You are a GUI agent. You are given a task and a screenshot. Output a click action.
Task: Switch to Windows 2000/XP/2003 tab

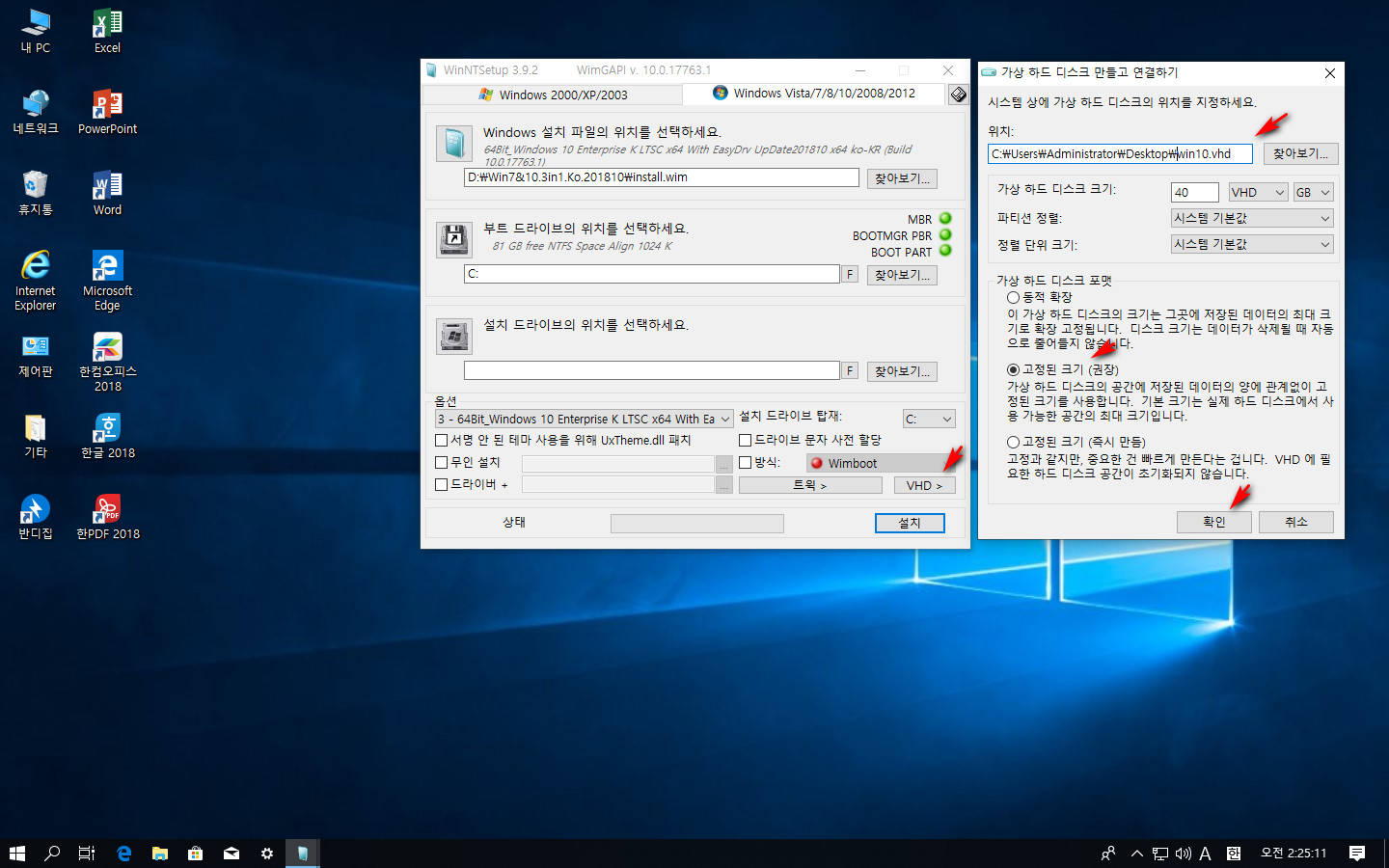553,95
